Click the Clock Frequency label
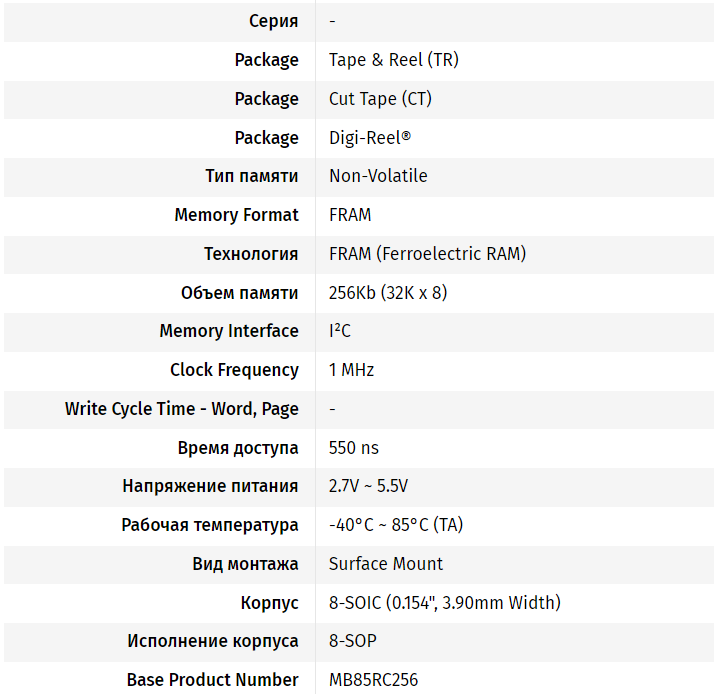 tap(234, 370)
